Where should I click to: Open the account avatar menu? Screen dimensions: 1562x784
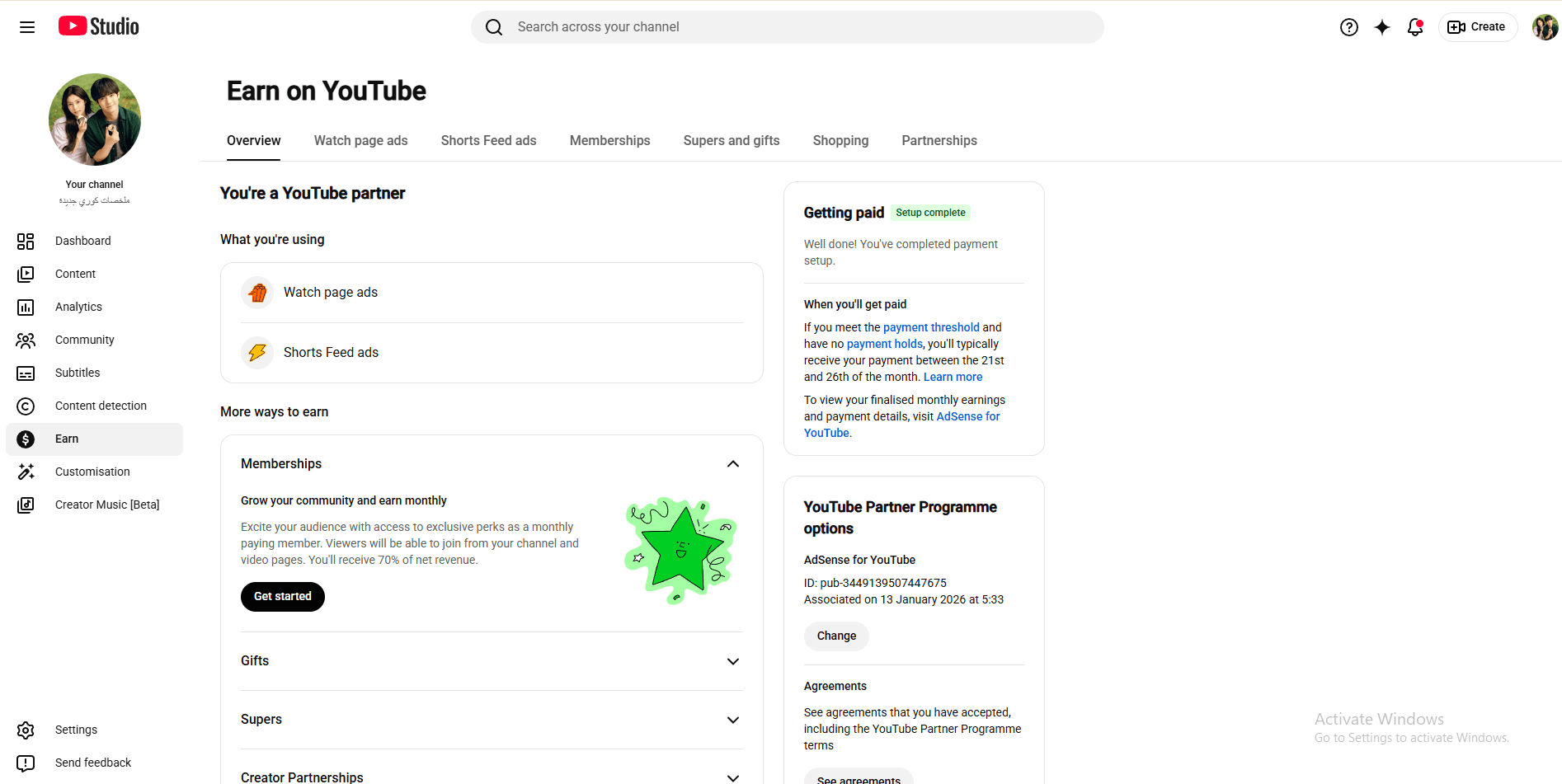click(x=1545, y=27)
